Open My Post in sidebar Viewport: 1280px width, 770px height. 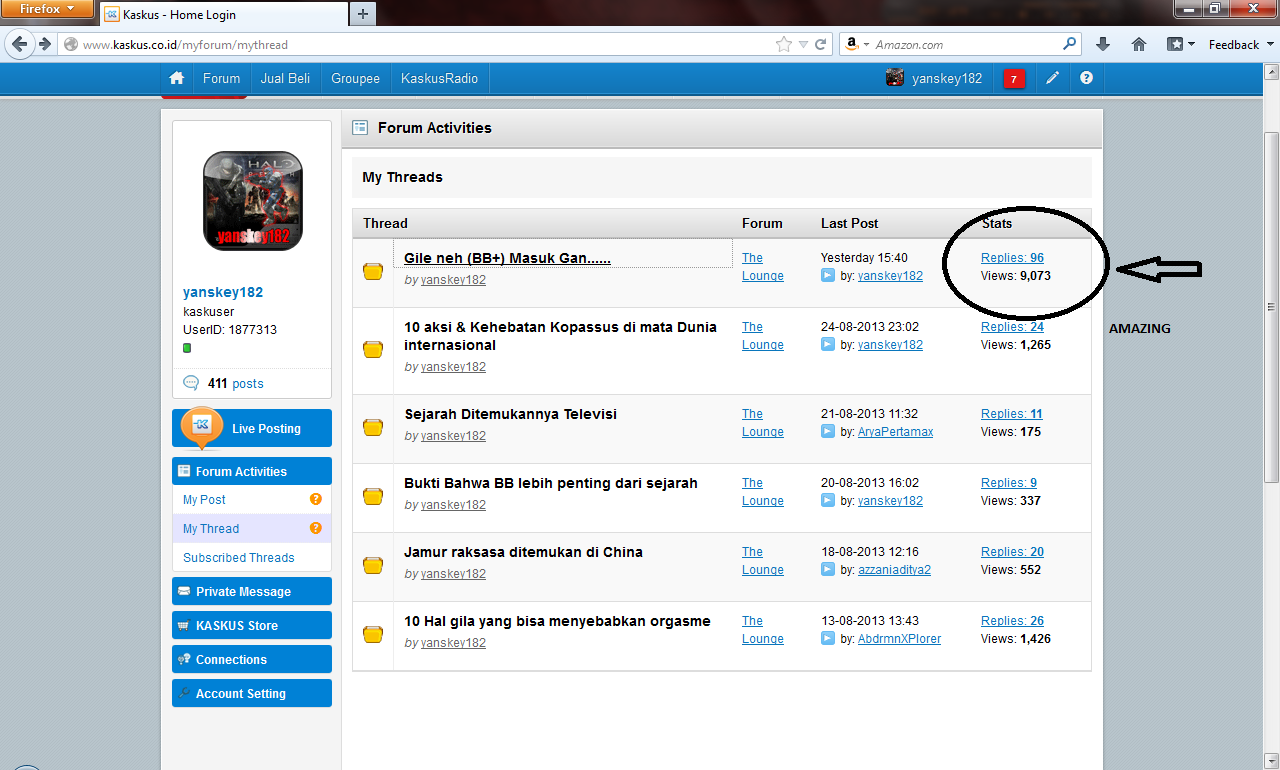[204, 500]
